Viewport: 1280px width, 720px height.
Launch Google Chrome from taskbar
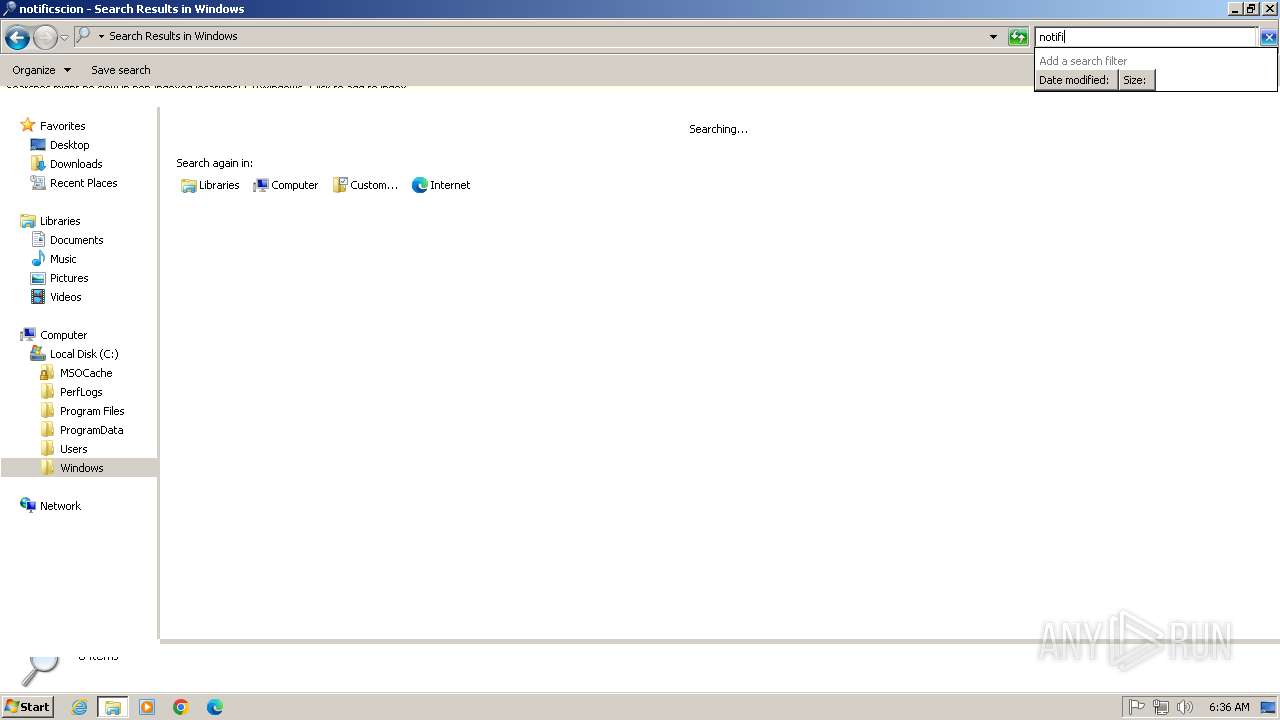[181, 707]
